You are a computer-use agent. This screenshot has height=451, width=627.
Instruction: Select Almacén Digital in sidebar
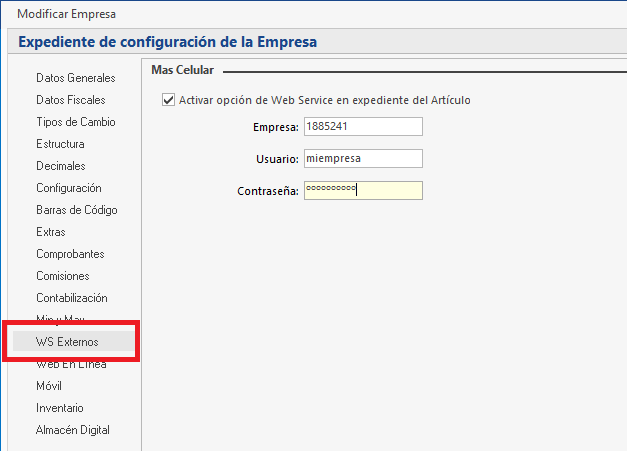73,430
